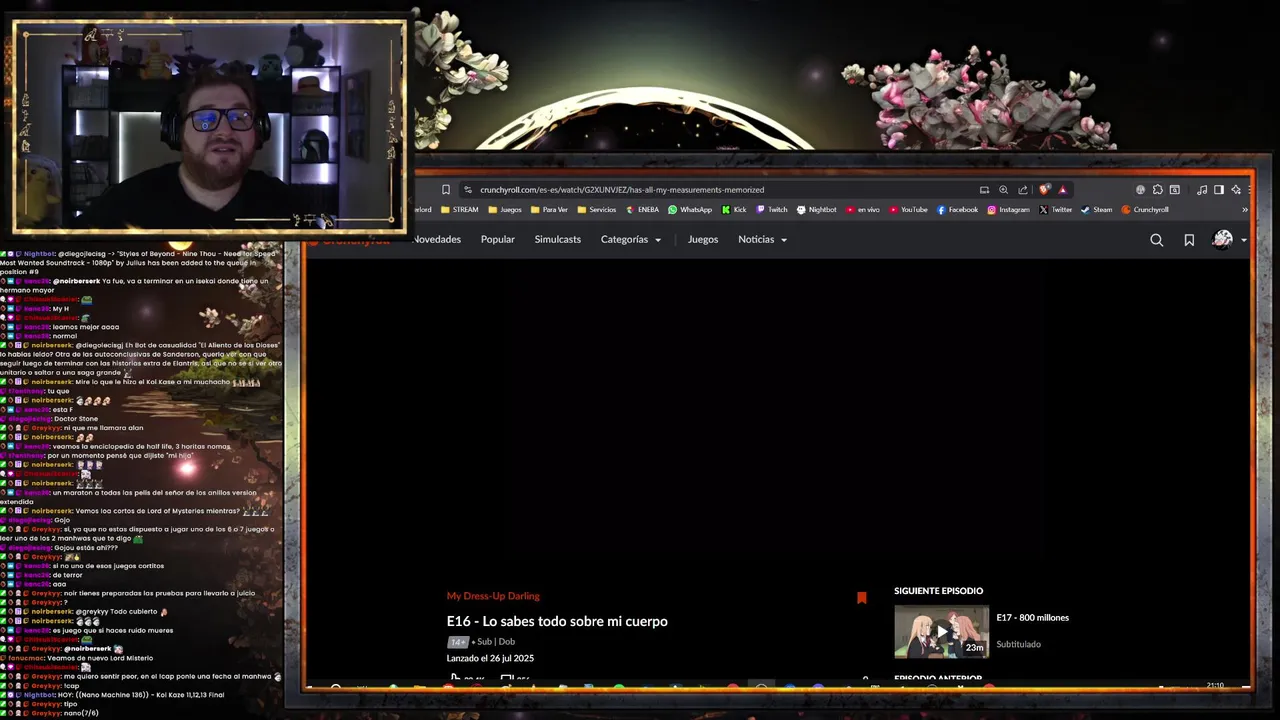The height and width of the screenshot is (720, 1280).
Task: Click the SIGUIENTE EPISODIO heading
Action: (x=938, y=591)
